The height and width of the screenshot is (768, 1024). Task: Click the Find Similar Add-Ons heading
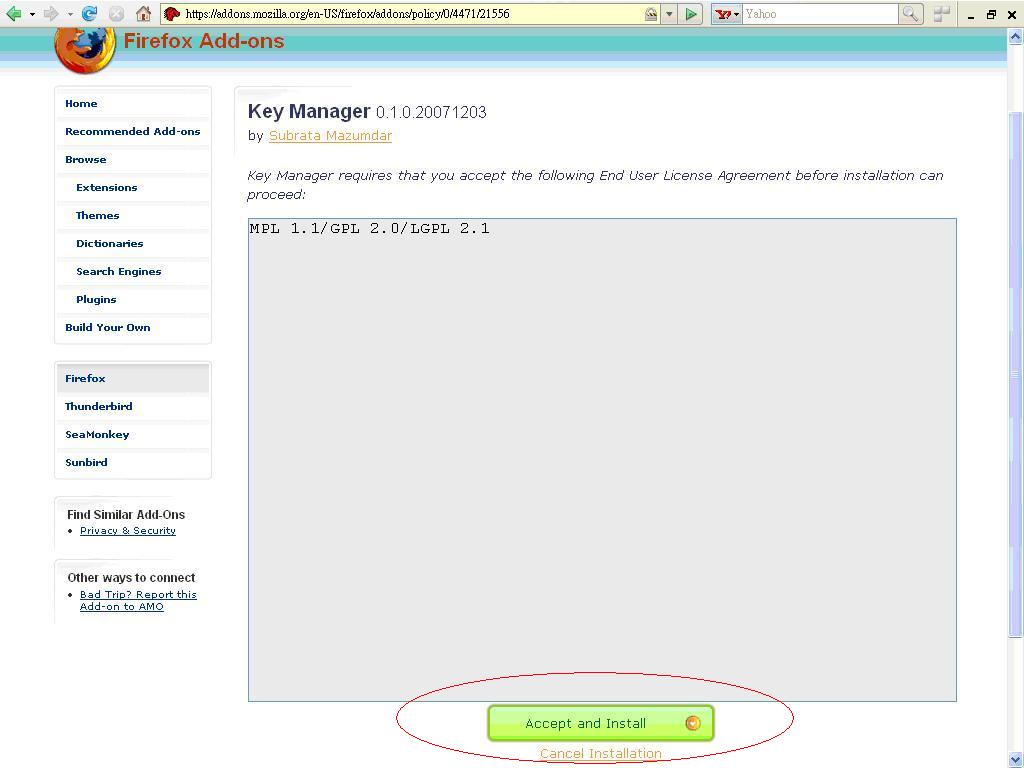pos(126,515)
